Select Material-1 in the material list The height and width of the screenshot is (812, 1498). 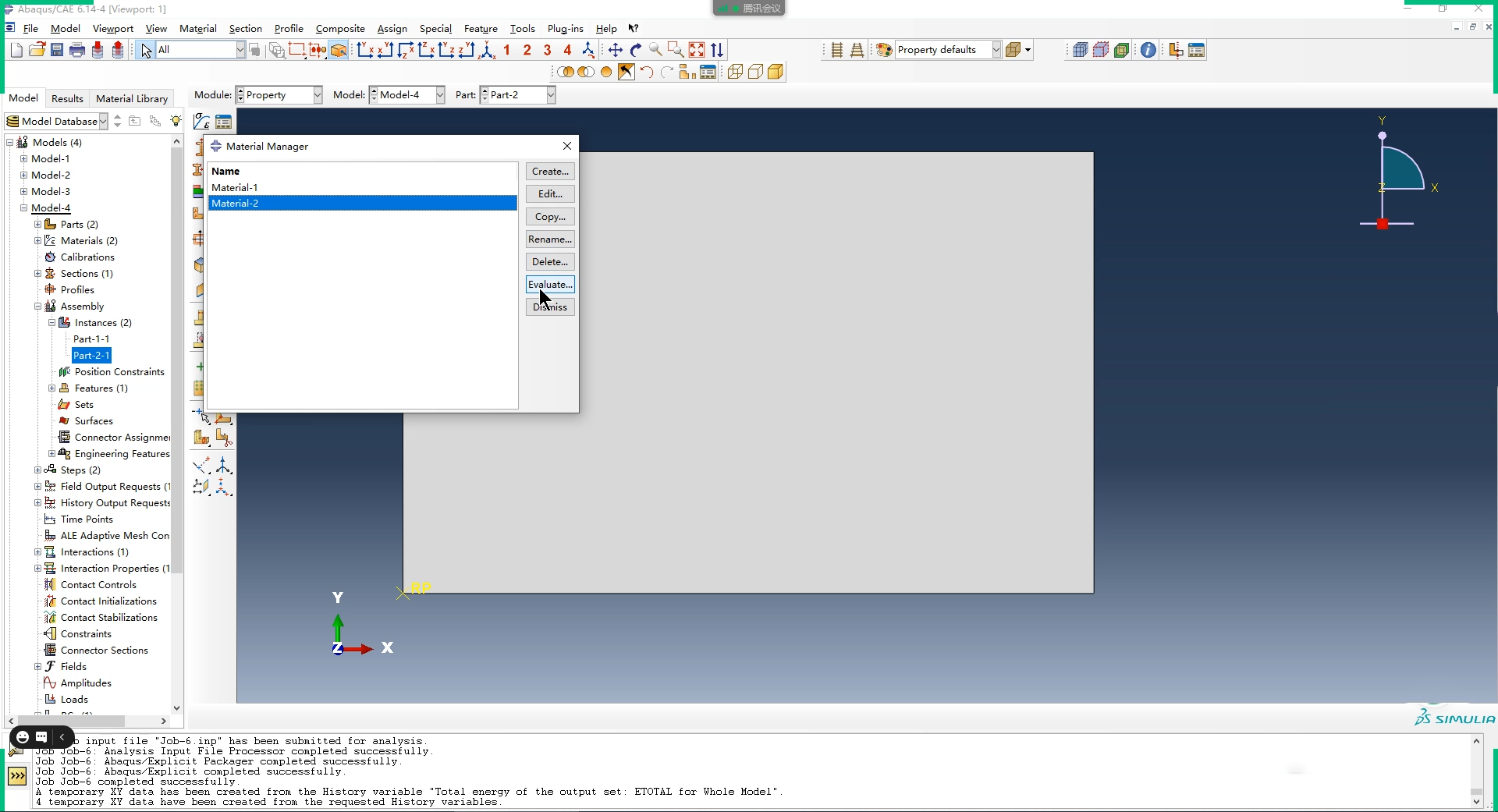(363, 188)
